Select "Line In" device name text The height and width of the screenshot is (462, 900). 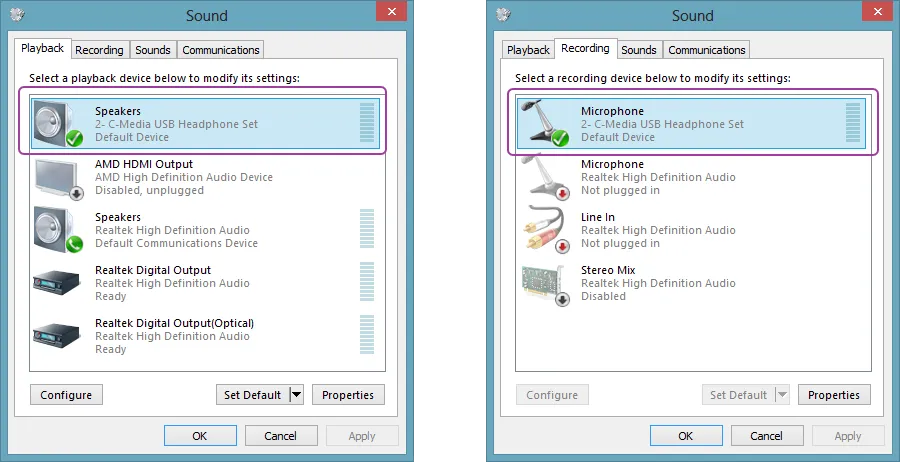point(598,217)
